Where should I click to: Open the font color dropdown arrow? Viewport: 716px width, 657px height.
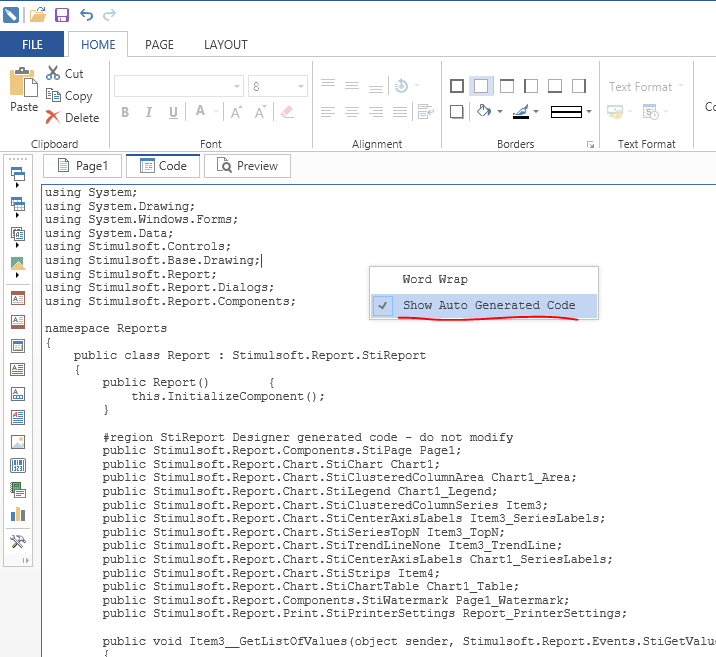[x=216, y=111]
